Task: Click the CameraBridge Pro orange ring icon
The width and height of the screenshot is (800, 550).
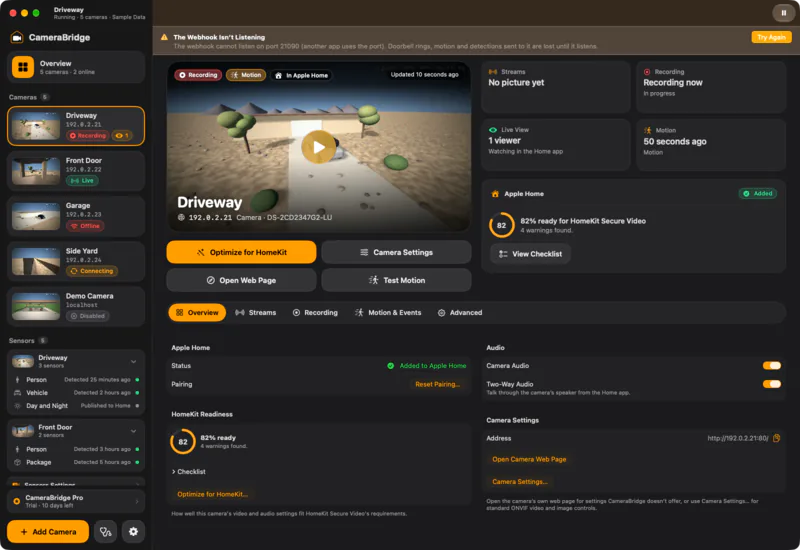Action: (16, 502)
